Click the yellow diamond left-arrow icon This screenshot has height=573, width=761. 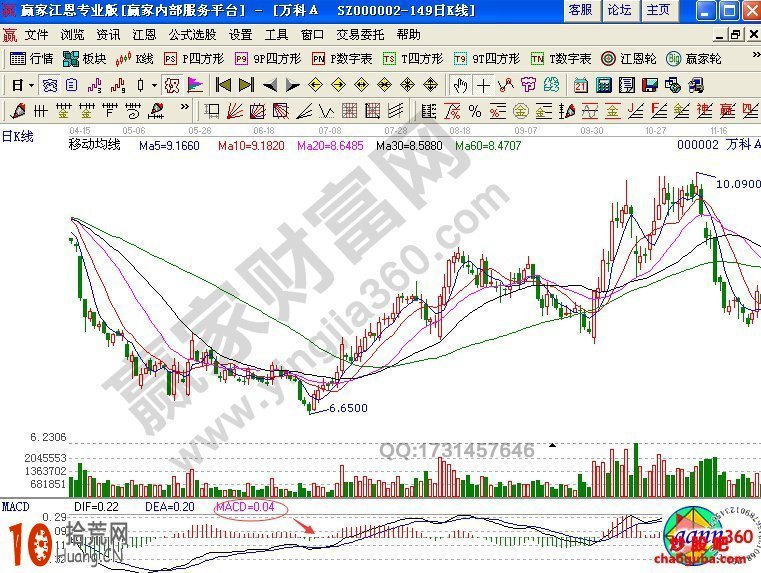(x=315, y=85)
